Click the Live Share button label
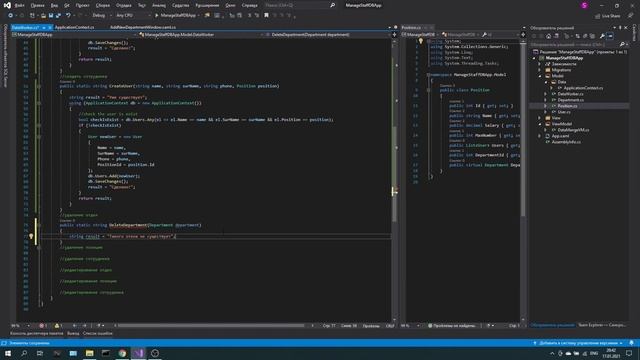 click(611, 16)
